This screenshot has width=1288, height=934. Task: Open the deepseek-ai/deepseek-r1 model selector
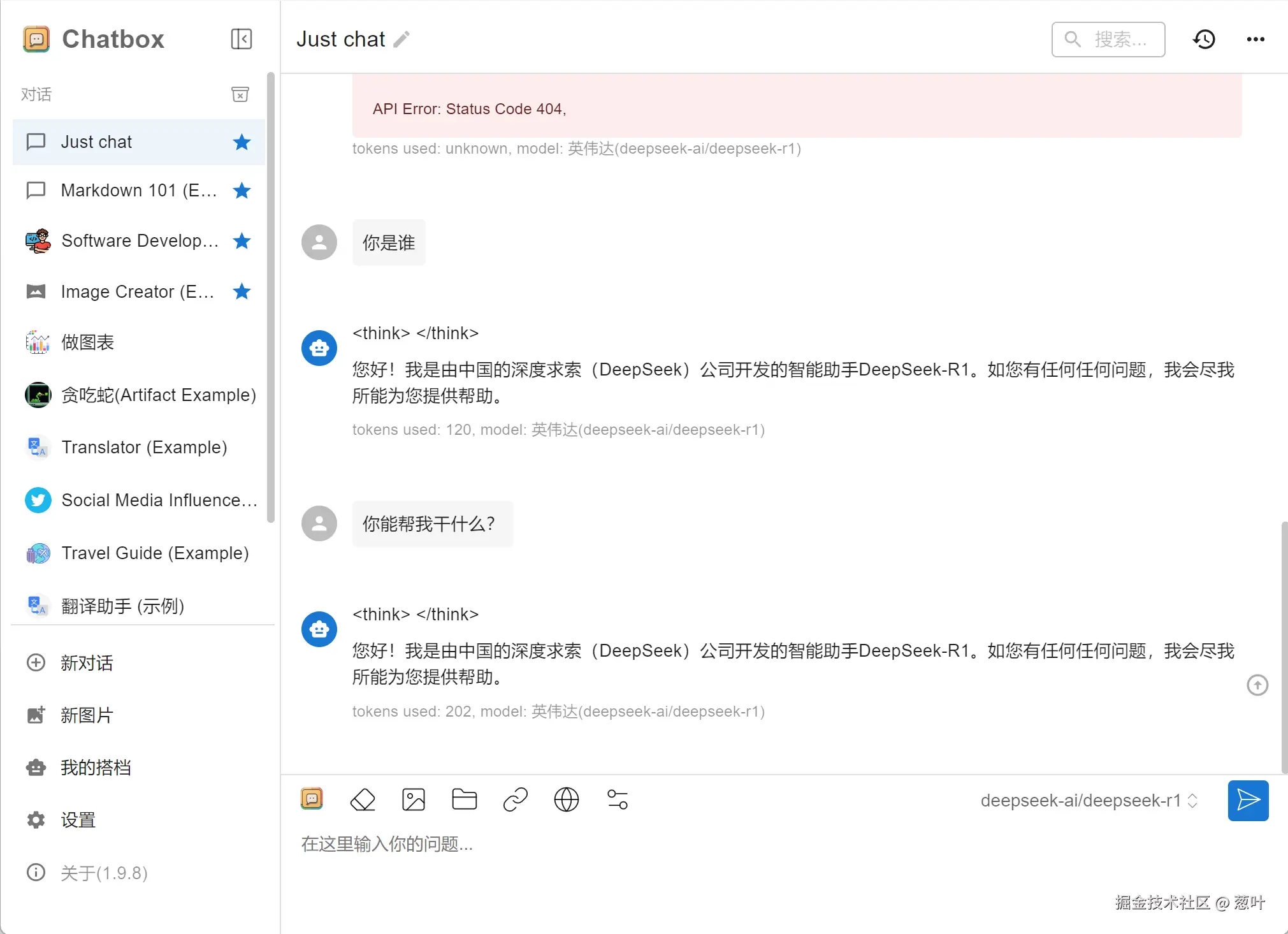click(1089, 801)
